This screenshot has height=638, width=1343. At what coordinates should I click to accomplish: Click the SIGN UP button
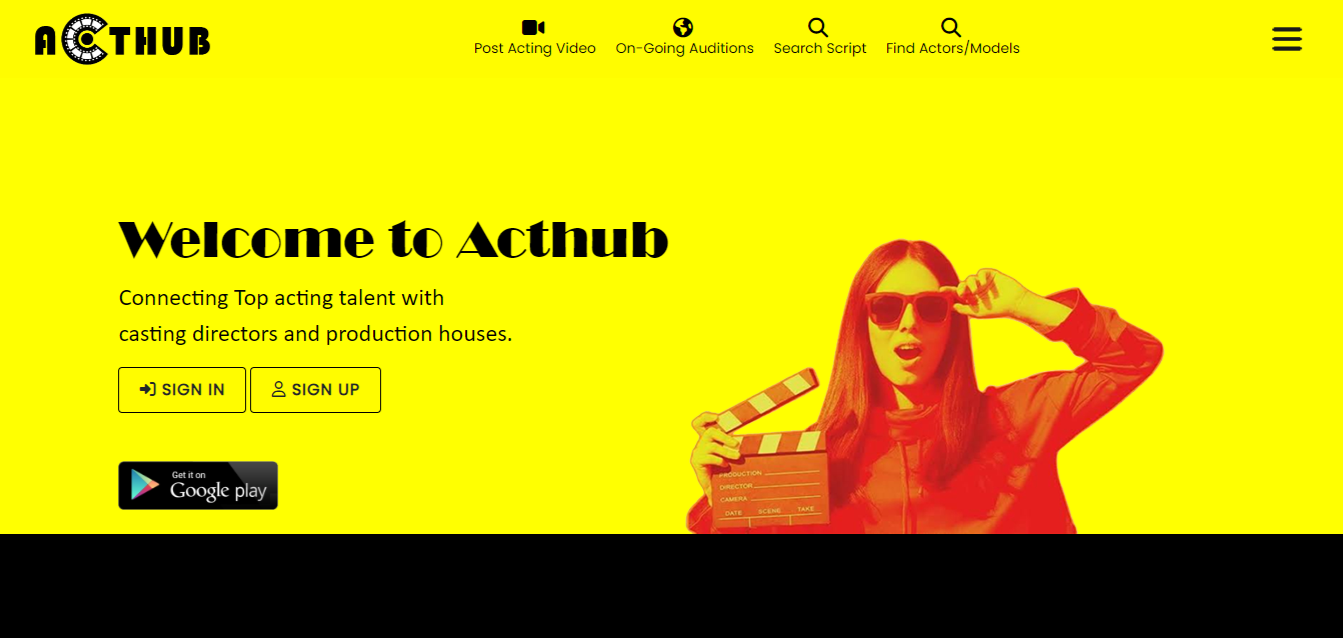pyautogui.click(x=315, y=390)
